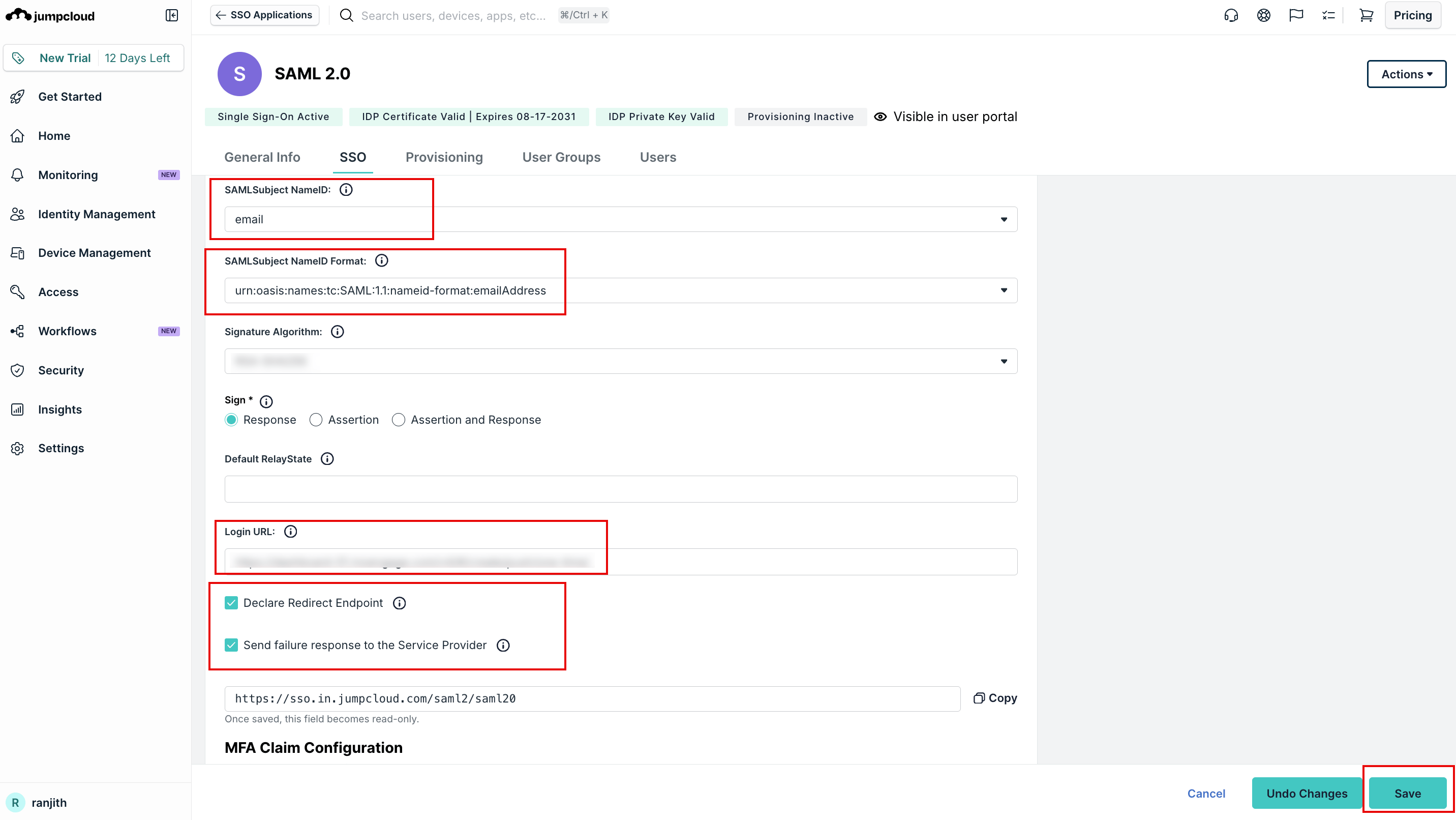
Task: Click the search users, devices, apps field
Action: (453, 15)
